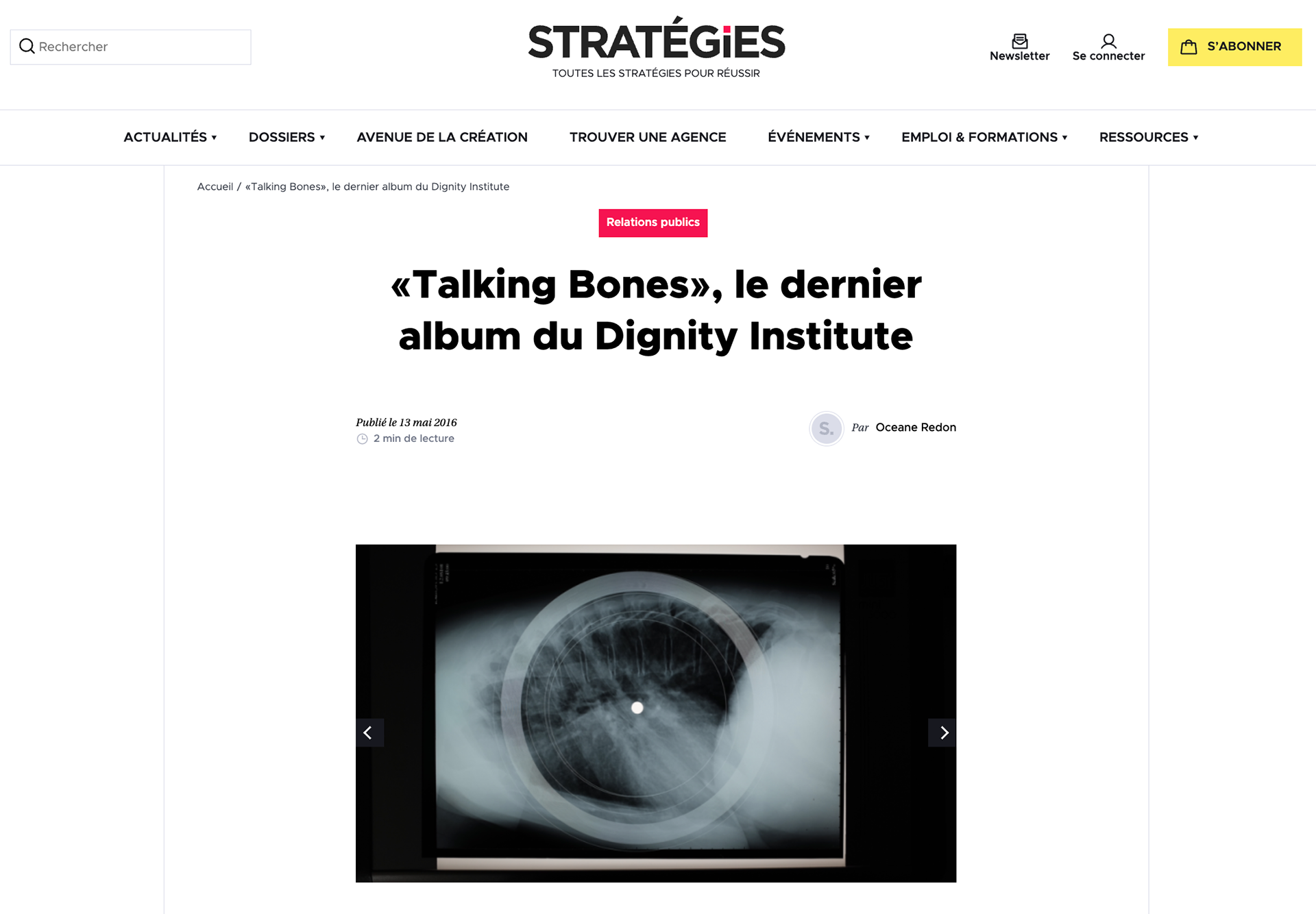Go to previous slide with left arrow
The width and height of the screenshot is (1316, 914).
(x=369, y=732)
